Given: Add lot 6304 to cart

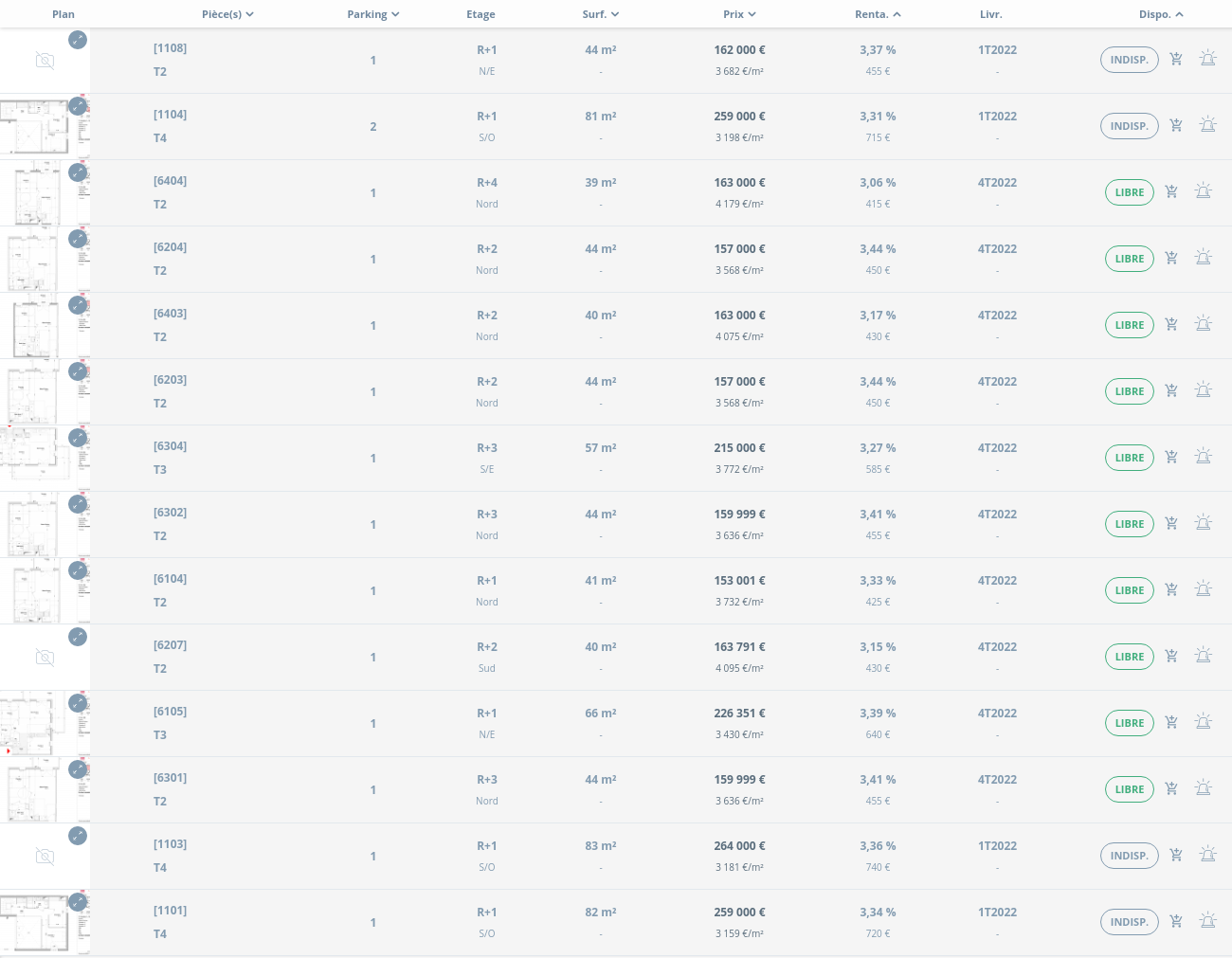Looking at the screenshot, I should pyautogui.click(x=1171, y=457).
